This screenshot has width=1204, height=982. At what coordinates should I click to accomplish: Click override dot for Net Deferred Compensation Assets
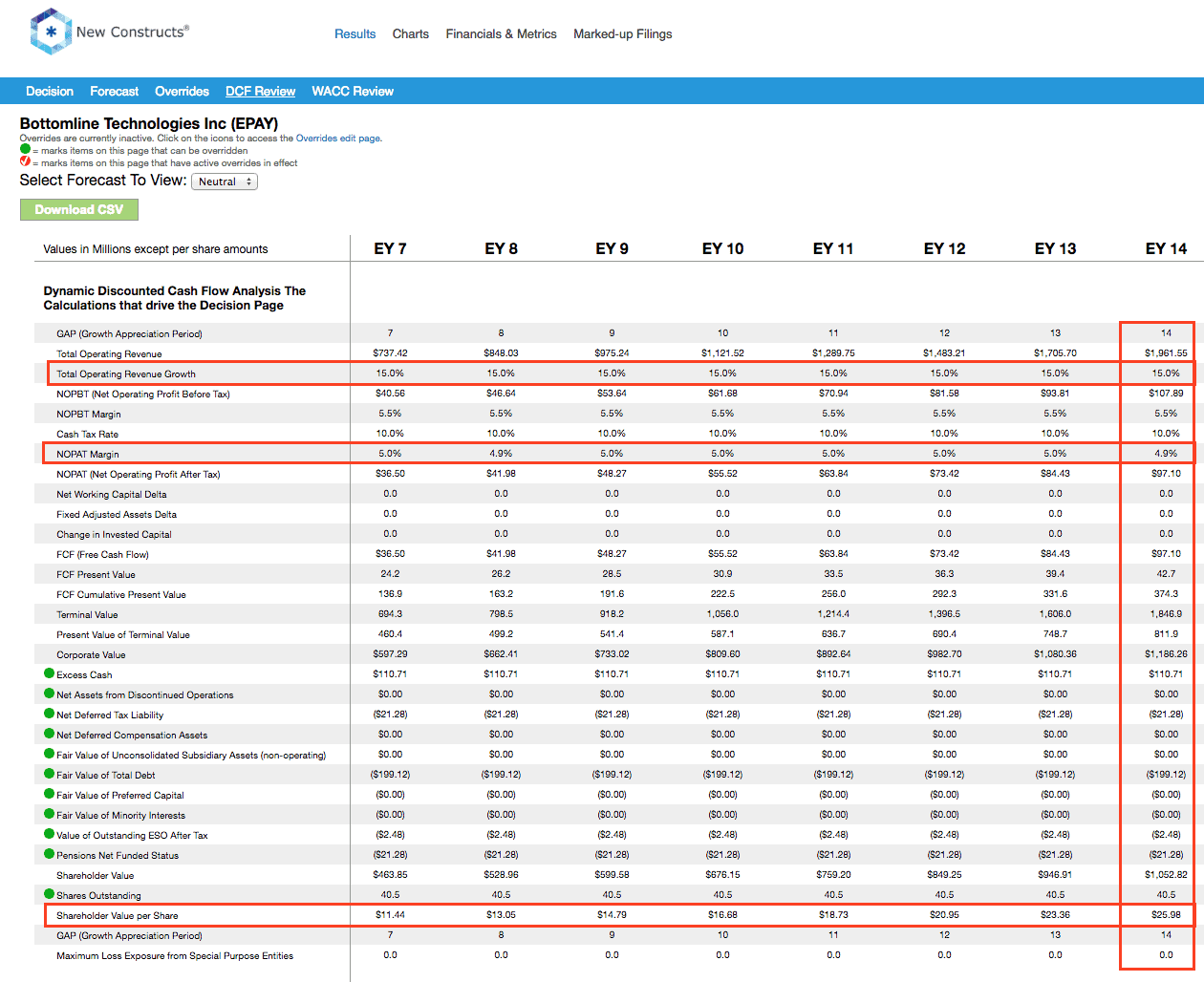tap(50, 734)
